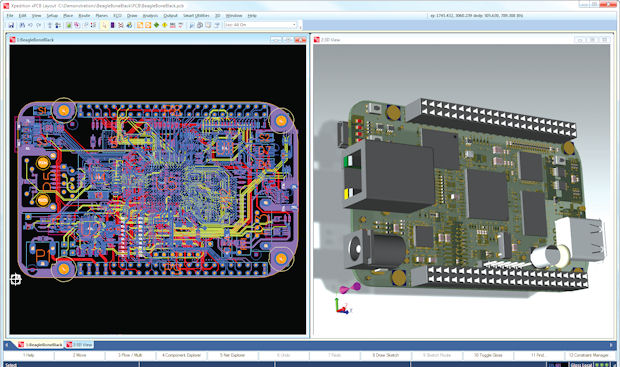The width and height of the screenshot is (620, 367).
Task: Click the red X-cross toolbar icon
Action: click(x=121, y=25)
